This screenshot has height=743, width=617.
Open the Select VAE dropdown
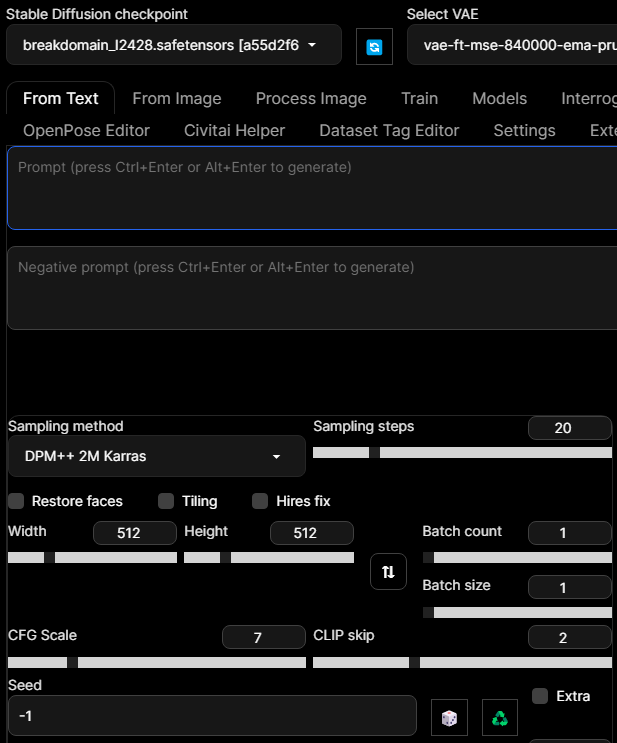click(x=512, y=45)
